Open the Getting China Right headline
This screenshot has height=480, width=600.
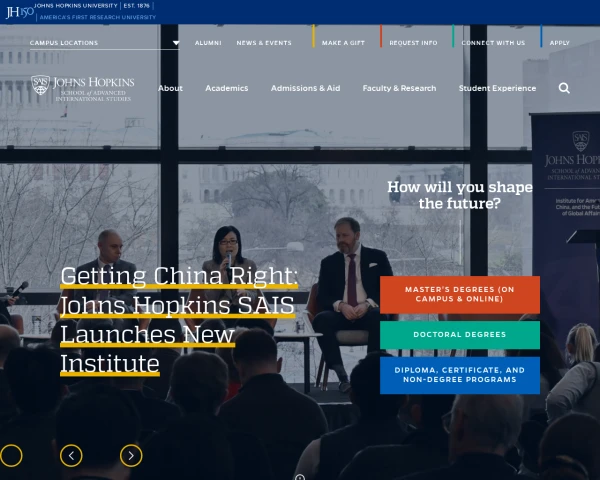[179, 320]
